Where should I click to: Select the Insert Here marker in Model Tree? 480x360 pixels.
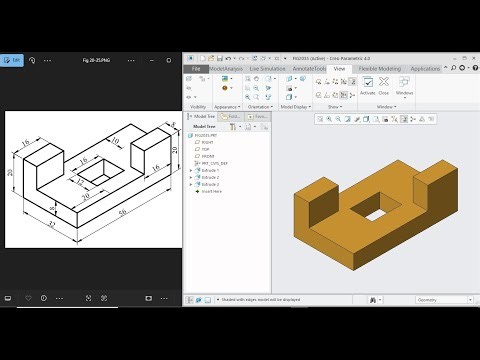pos(209,191)
